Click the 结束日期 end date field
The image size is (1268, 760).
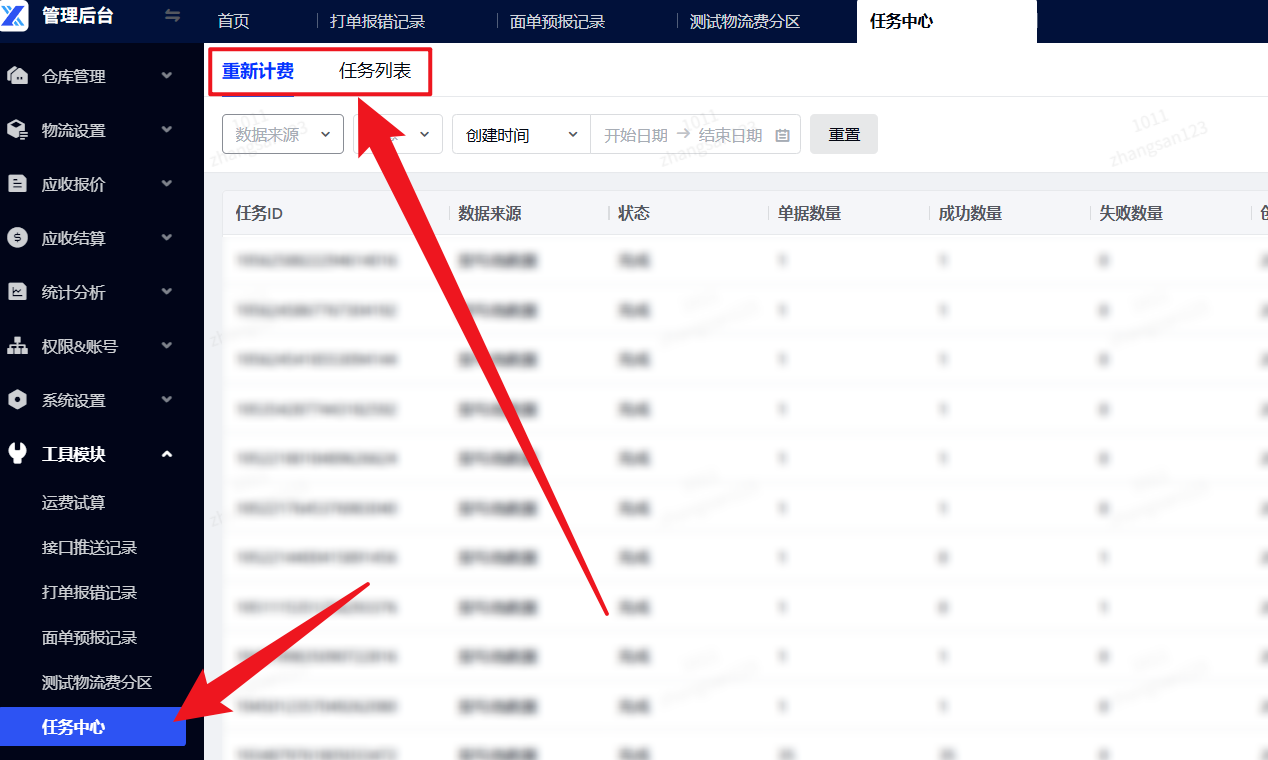(730, 135)
